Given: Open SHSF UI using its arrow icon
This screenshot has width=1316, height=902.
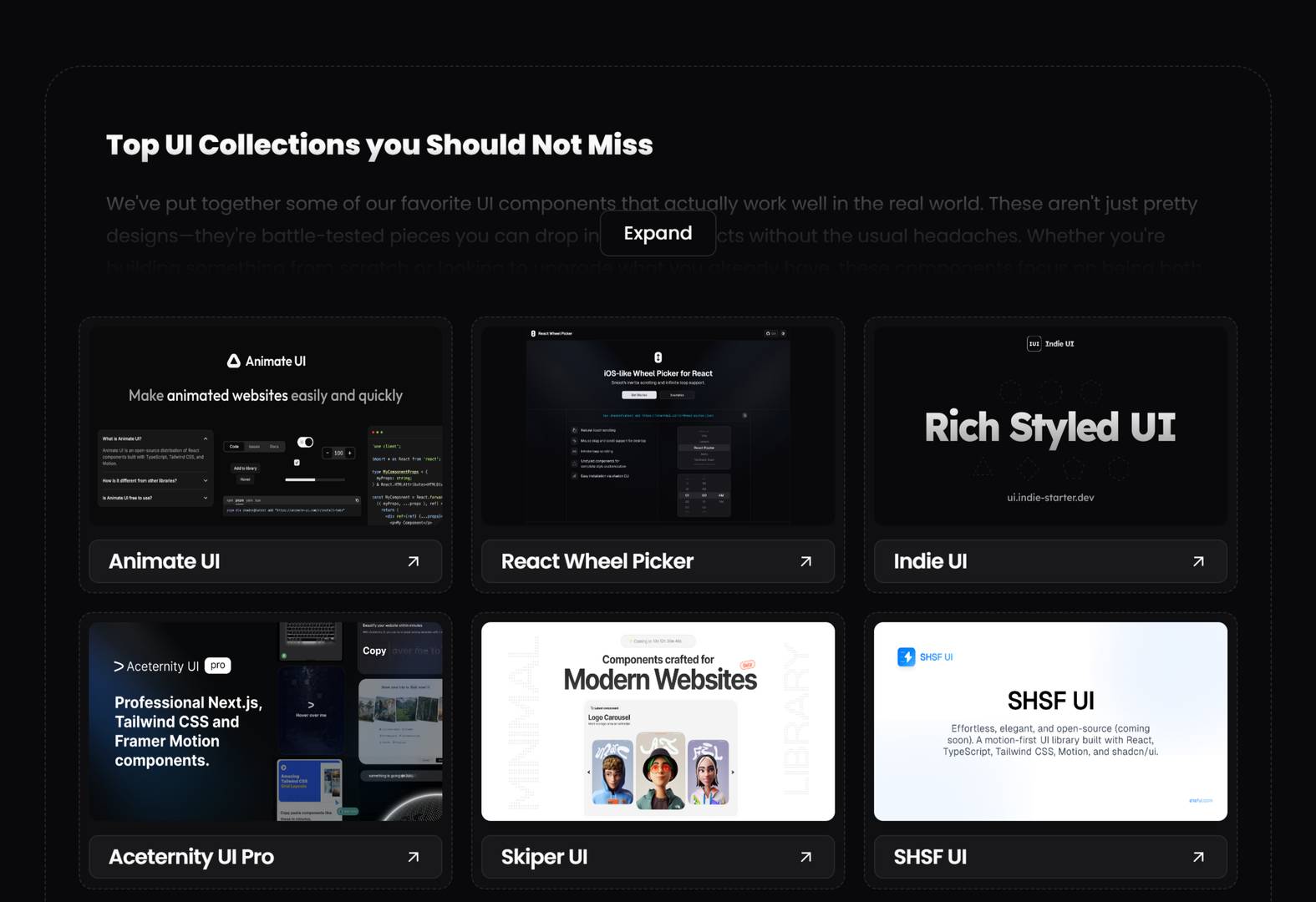Looking at the screenshot, I should click(x=1198, y=857).
